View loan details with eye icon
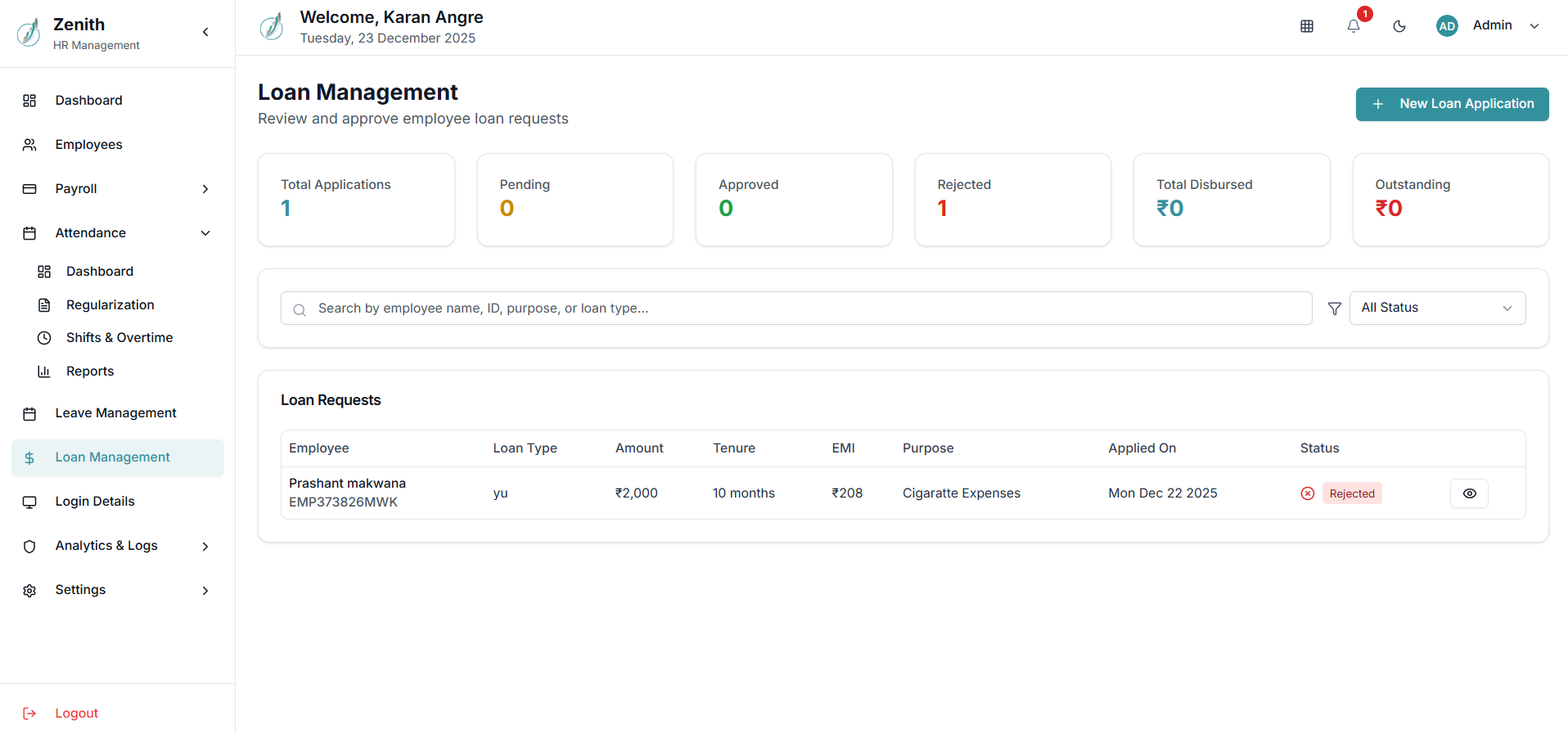 pos(1469,493)
